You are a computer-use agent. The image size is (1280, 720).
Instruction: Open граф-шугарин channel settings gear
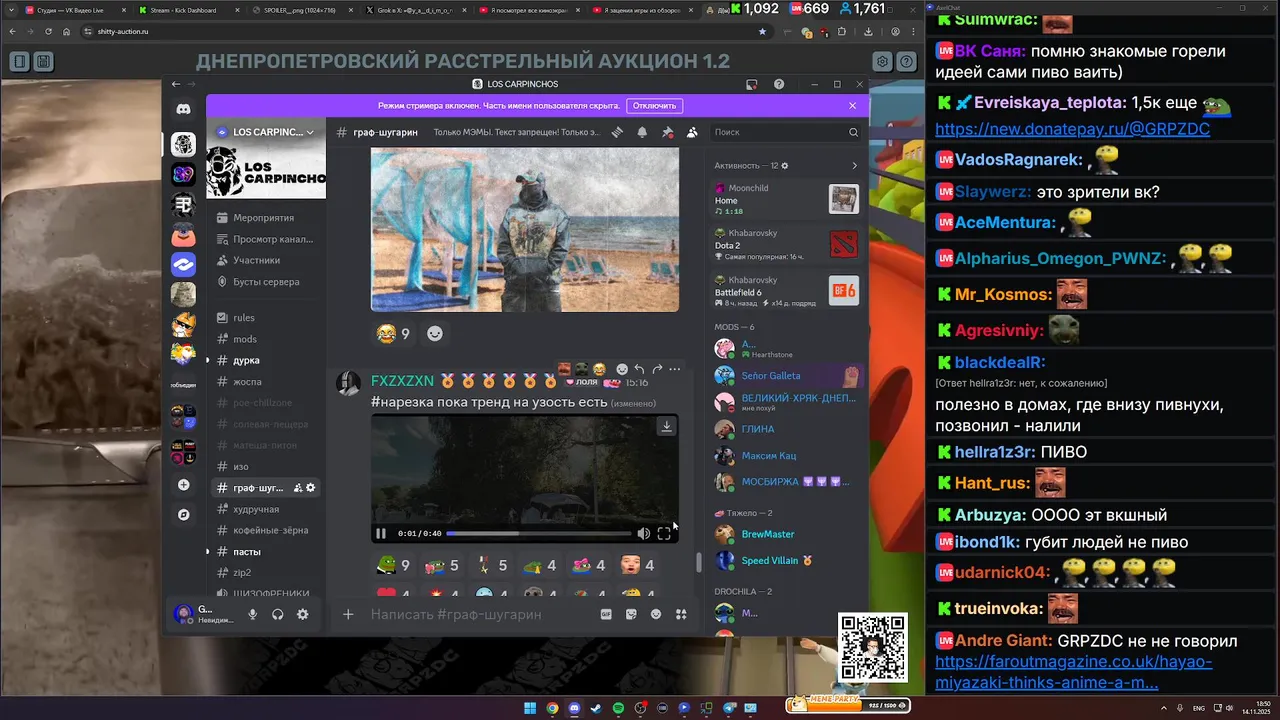(311, 488)
